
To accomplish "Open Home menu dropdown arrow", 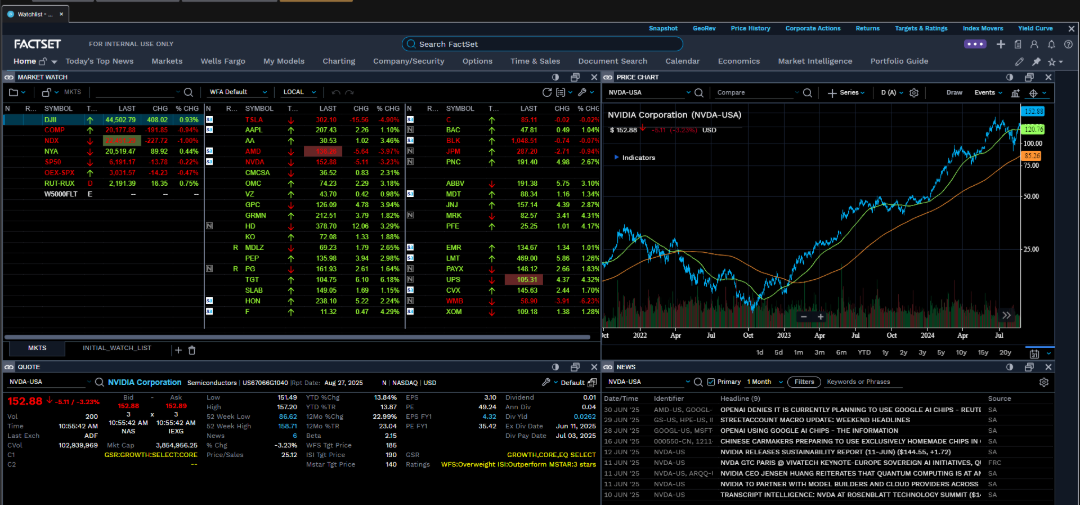I will point(53,62).
